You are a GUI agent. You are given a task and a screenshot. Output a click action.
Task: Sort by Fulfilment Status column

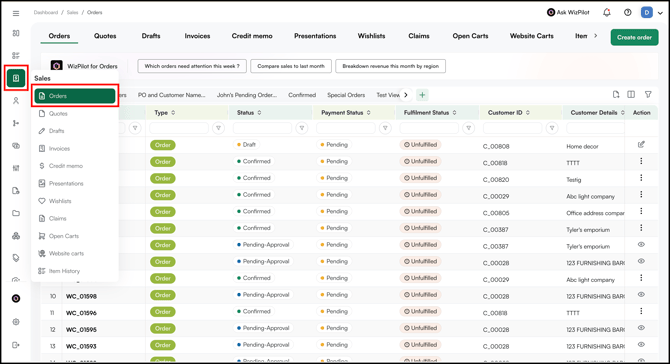[454, 113]
